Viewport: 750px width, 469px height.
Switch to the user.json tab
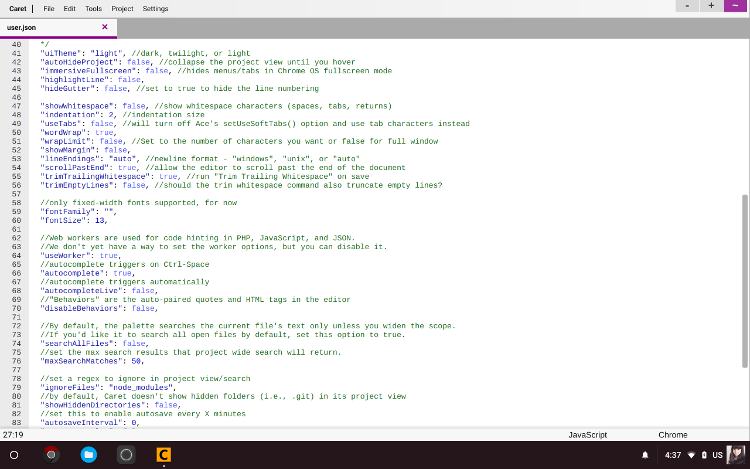(23, 27)
